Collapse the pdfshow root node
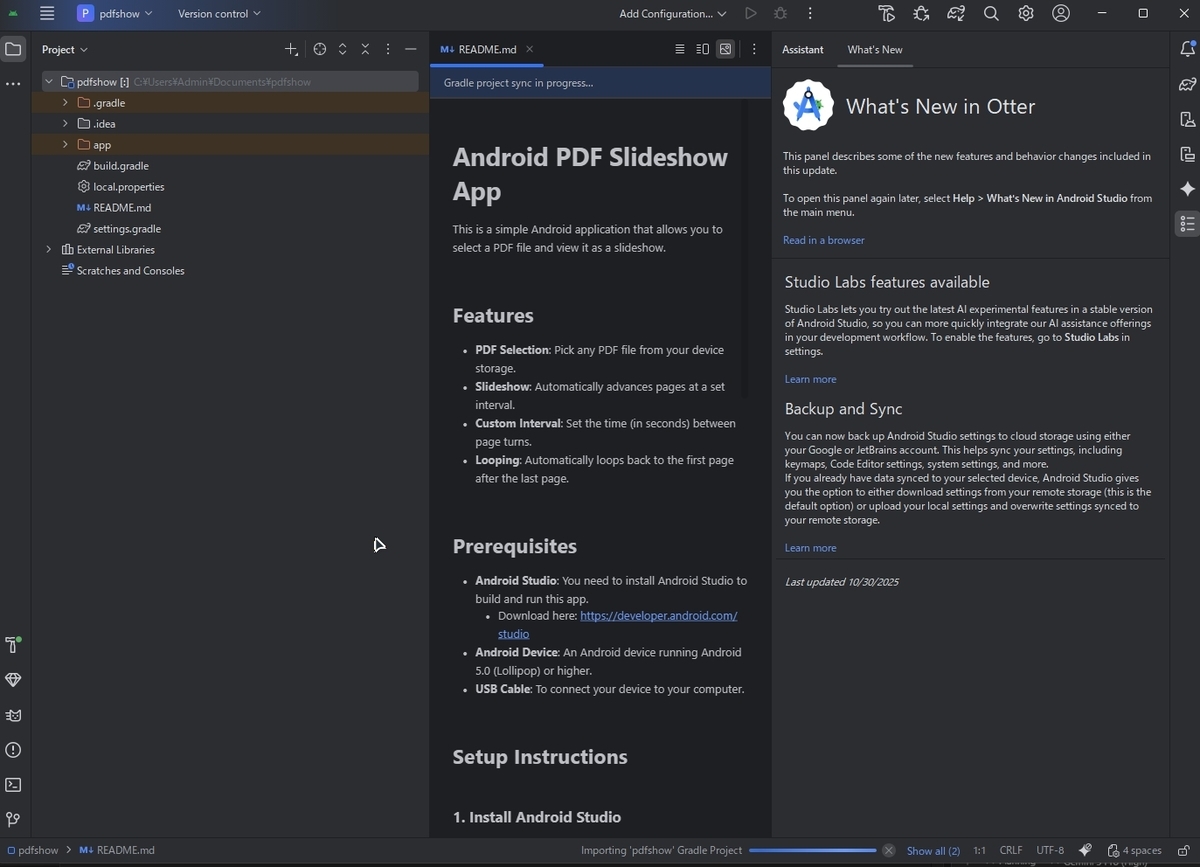Image resolution: width=1200 pixels, height=867 pixels. point(48,82)
